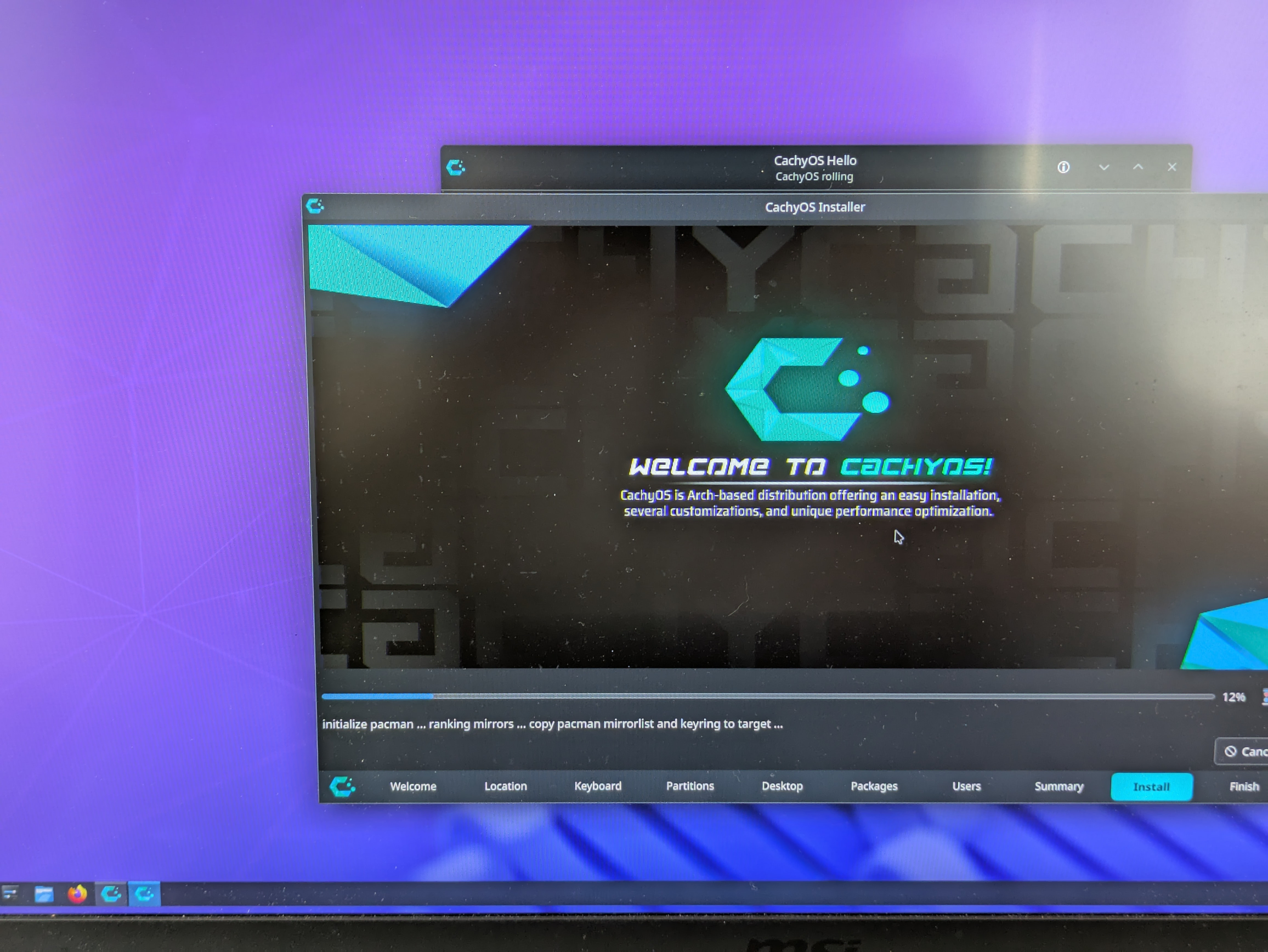Select the active CachyOS Installer taskbar icon
This screenshot has height=952, width=1268.
coord(144,894)
